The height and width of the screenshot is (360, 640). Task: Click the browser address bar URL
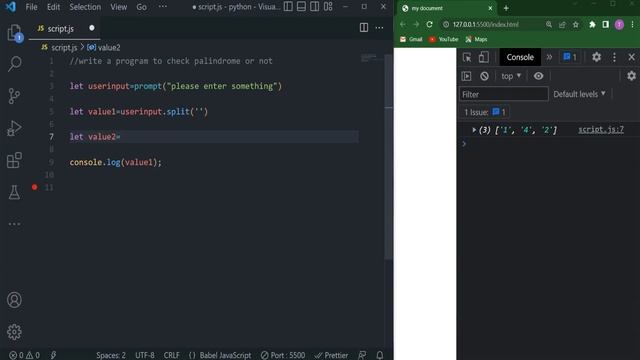click(x=485, y=24)
